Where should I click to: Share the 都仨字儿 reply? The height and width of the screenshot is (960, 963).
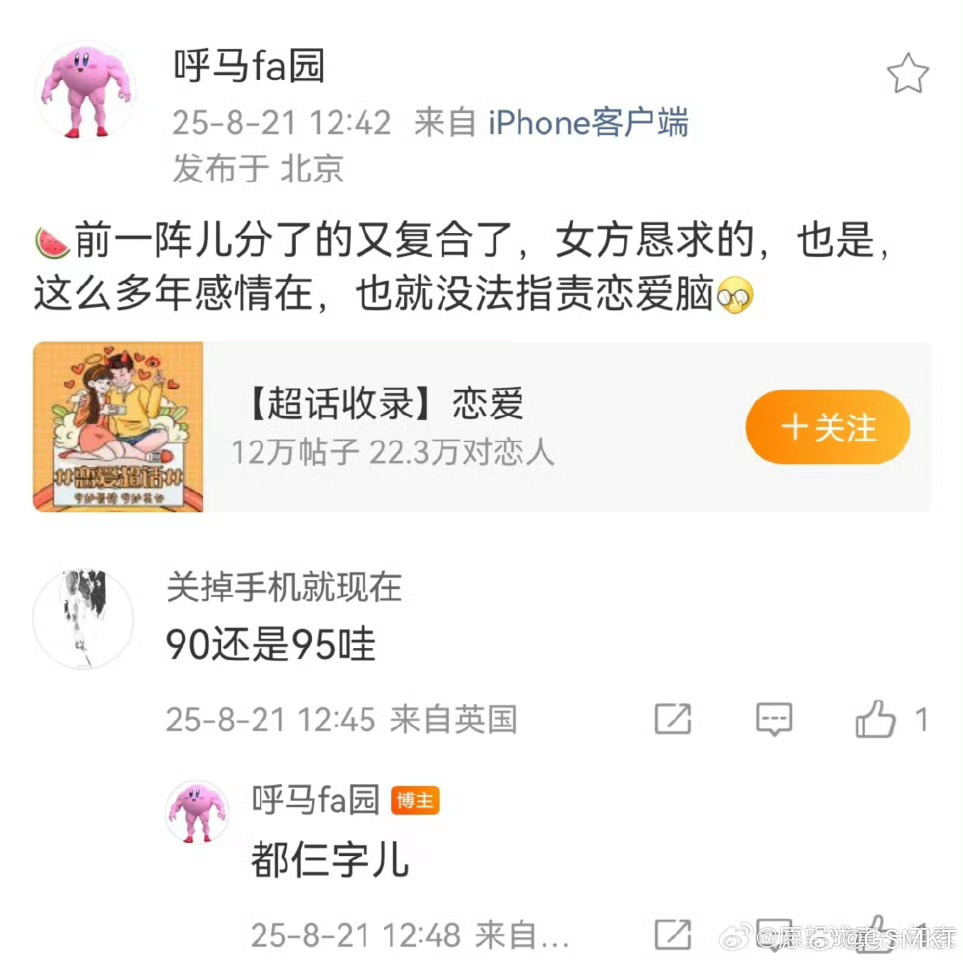point(673,934)
